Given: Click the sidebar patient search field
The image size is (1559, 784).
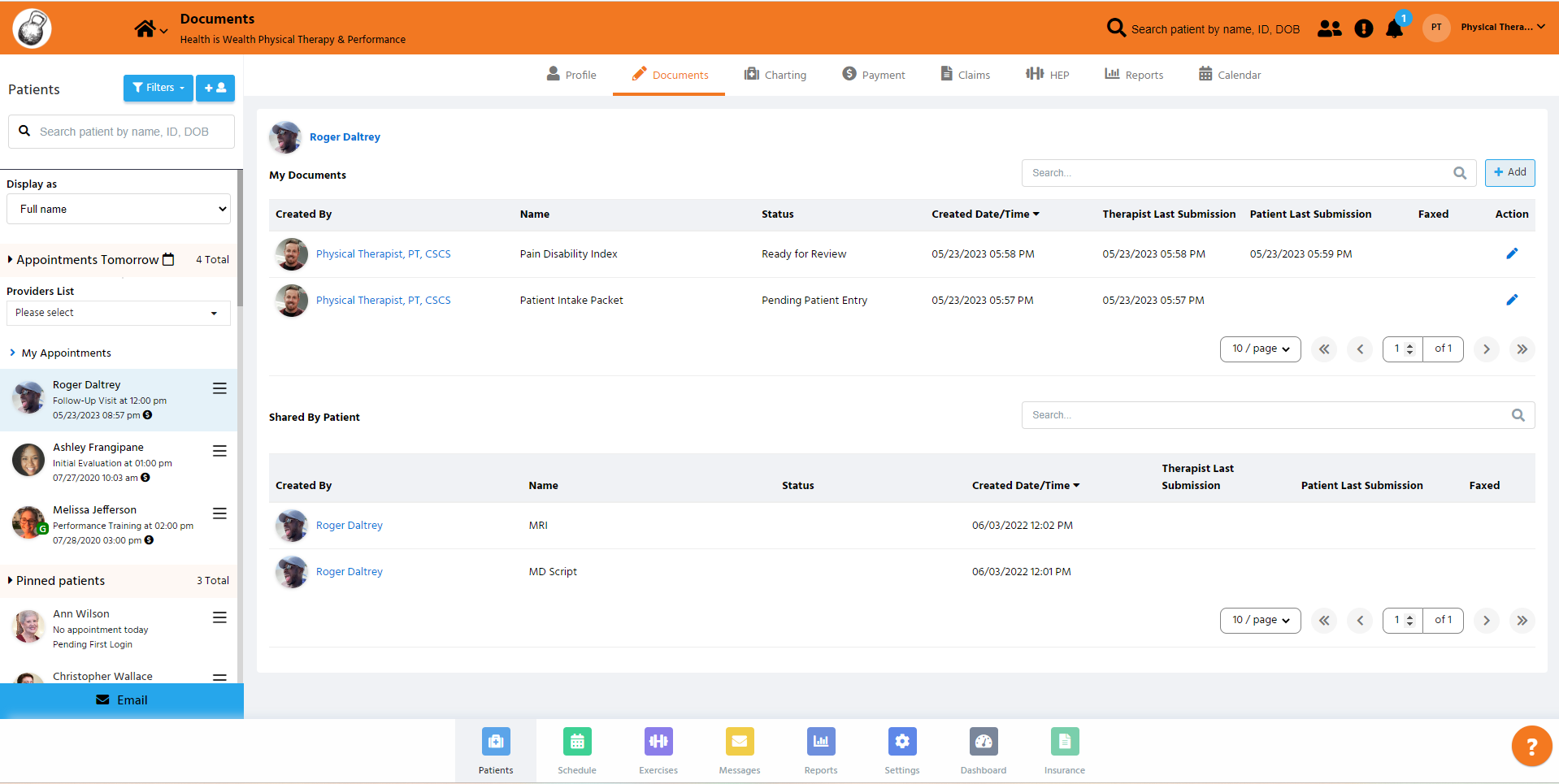Looking at the screenshot, I should pyautogui.click(x=121, y=132).
